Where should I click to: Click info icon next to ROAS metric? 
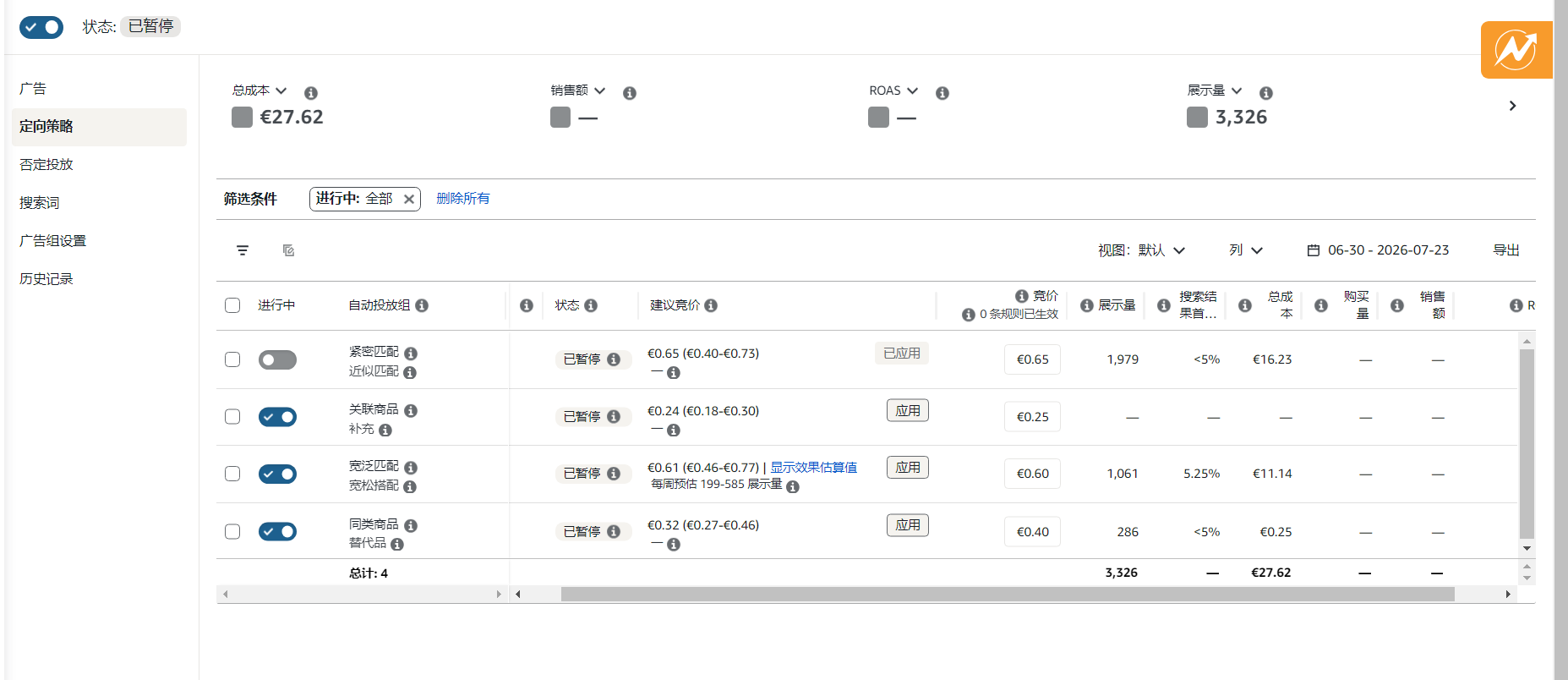coord(942,93)
